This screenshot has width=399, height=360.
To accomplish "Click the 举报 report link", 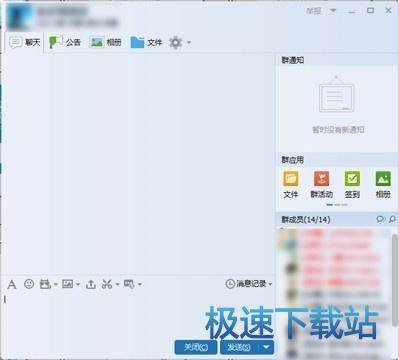I will [x=314, y=11].
